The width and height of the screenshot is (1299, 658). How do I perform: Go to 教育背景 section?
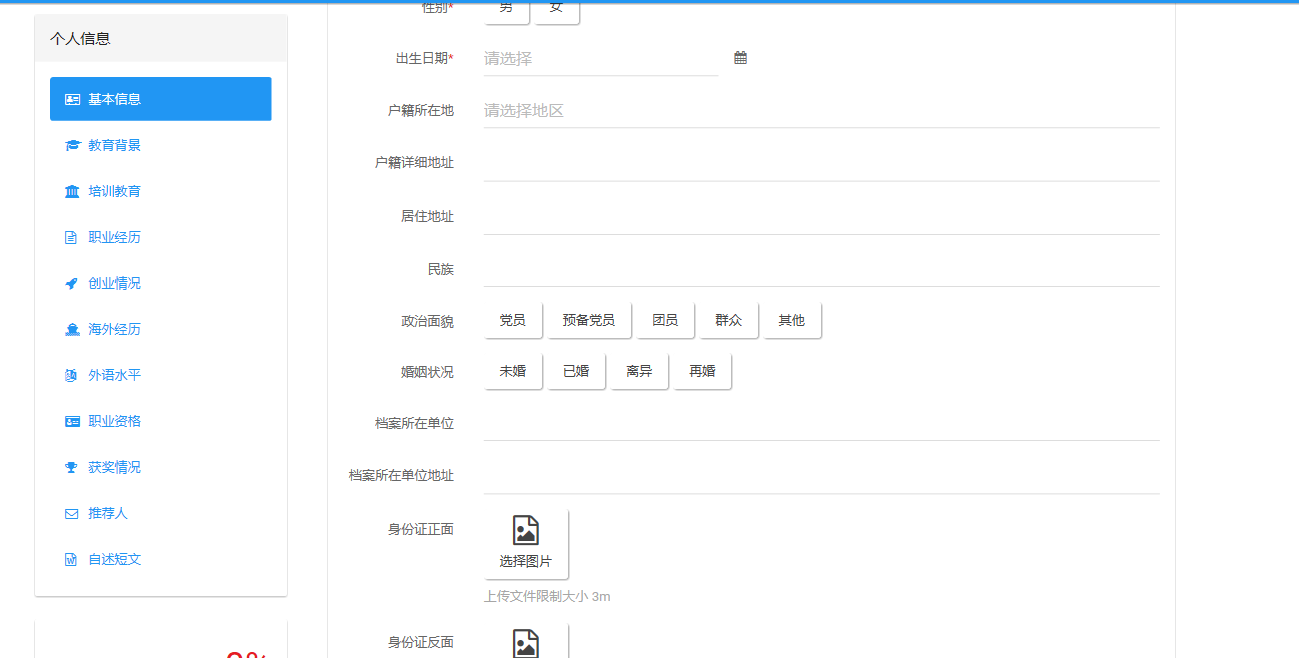160,145
